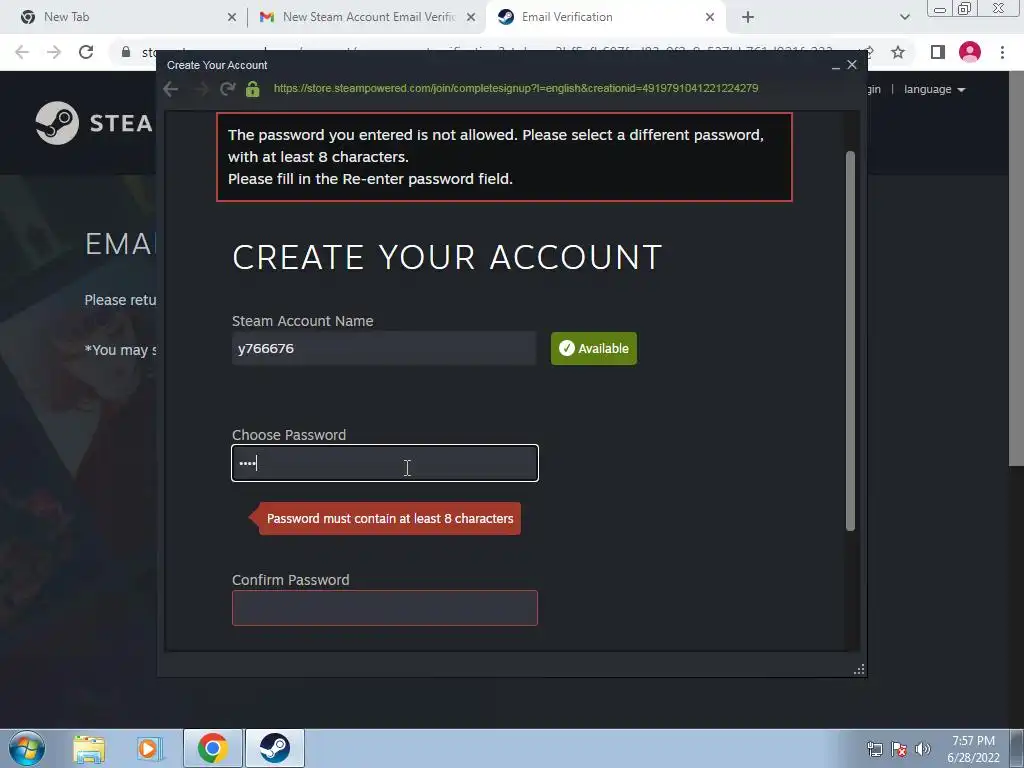Click the green Available indicator
1024x768 pixels.
(594, 348)
